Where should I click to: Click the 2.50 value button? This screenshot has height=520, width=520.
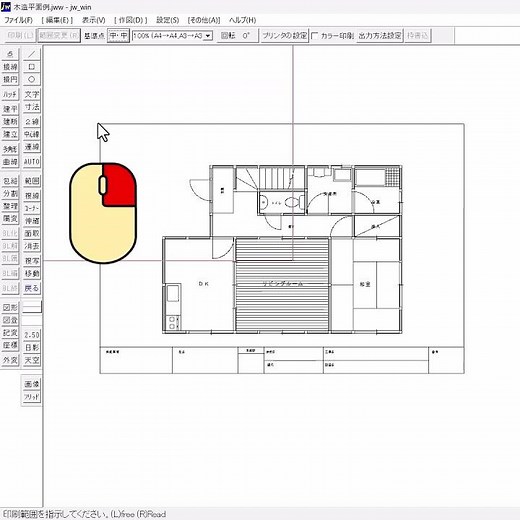tap(32, 335)
